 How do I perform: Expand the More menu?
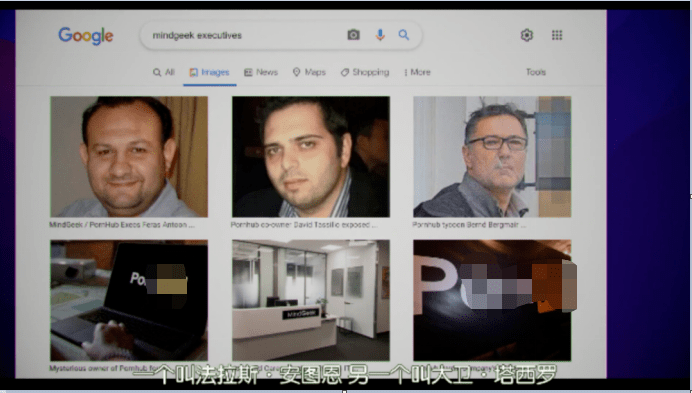click(417, 72)
